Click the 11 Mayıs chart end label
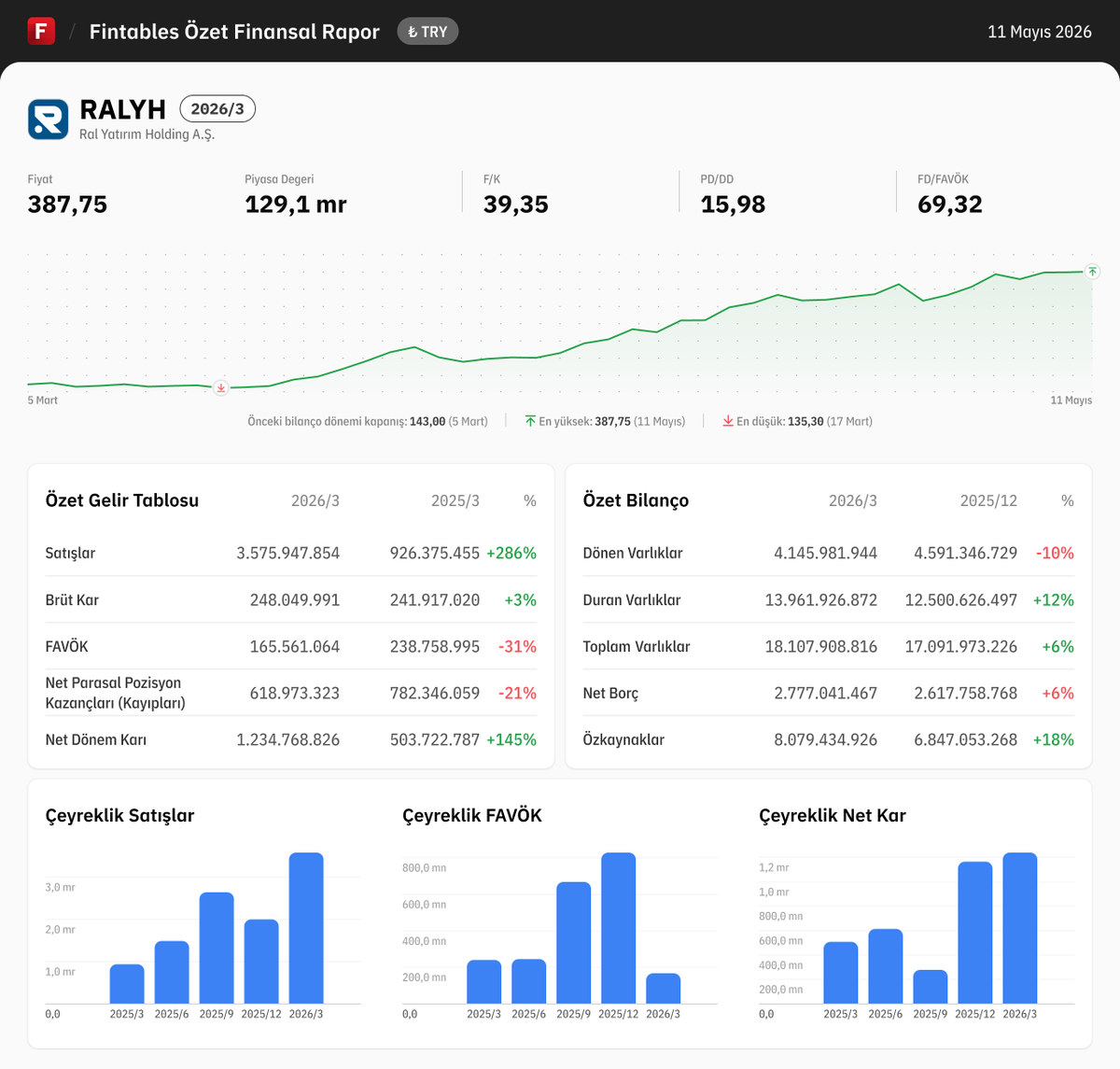Image resolution: width=1120 pixels, height=1069 pixels. tap(1071, 400)
